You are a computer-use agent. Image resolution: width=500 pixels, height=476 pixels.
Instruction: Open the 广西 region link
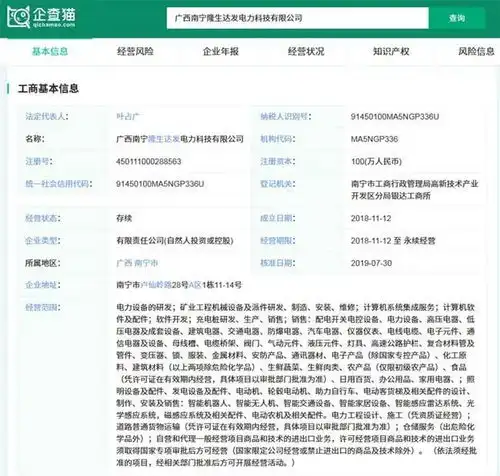click(124, 263)
